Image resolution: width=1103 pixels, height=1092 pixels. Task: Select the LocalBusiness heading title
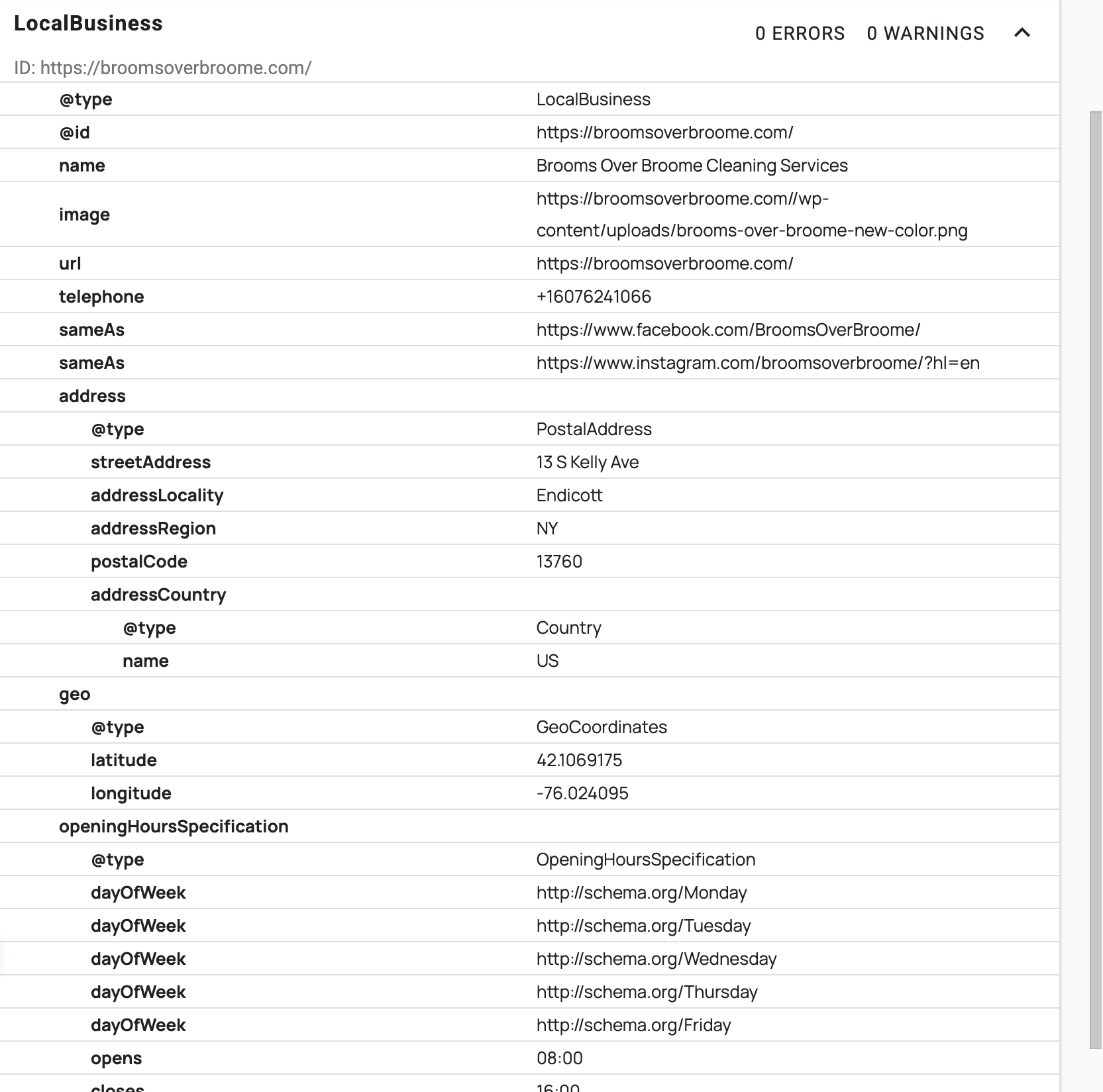[88, 23]
